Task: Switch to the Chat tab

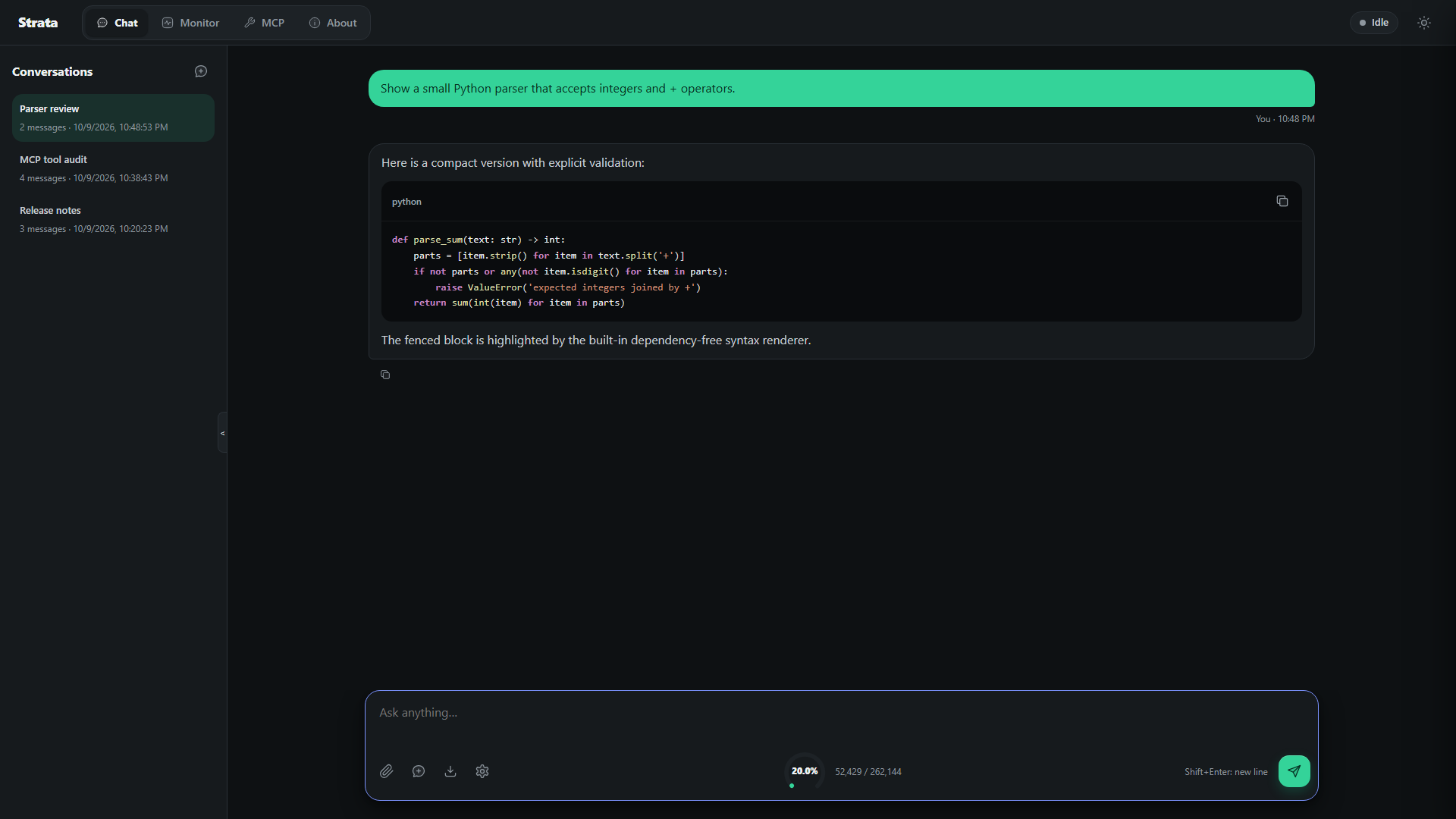Action: pyautogui.click(x=118, y=23)
